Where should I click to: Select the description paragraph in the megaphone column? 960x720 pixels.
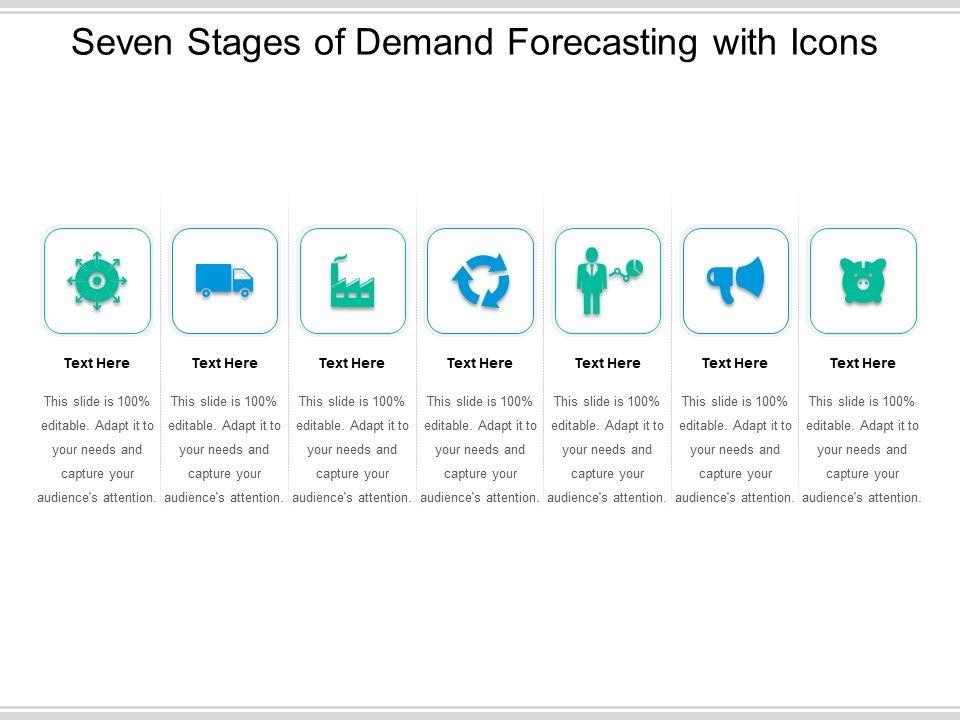735,450
